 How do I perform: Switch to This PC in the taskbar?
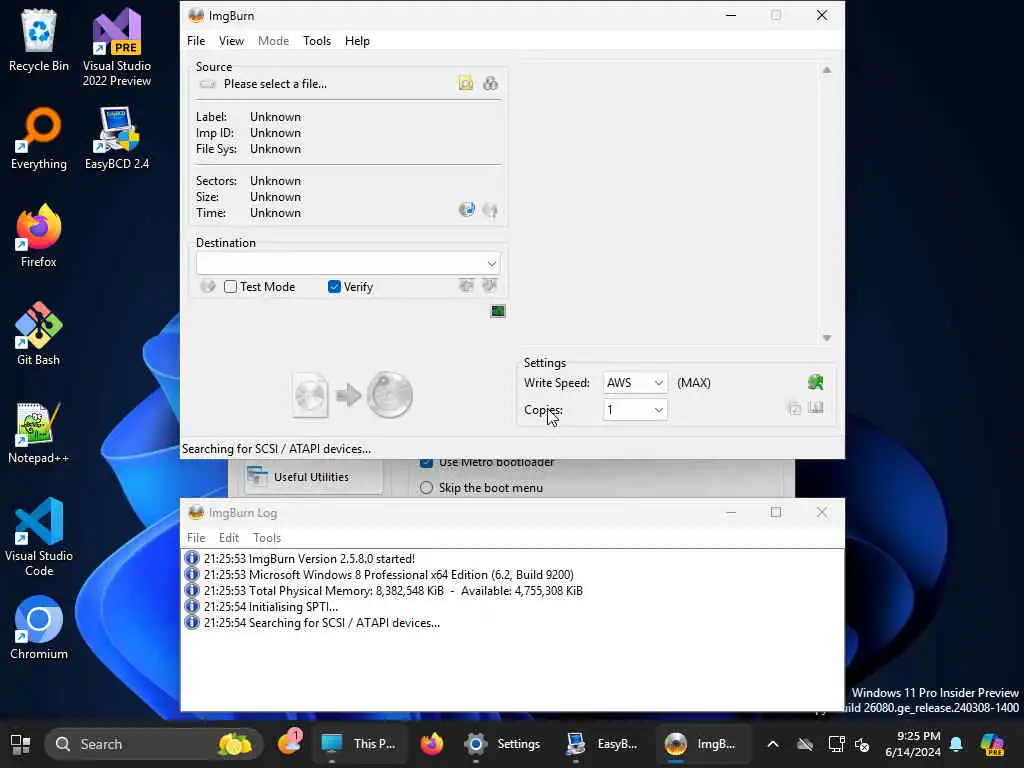tap(359, 744)
